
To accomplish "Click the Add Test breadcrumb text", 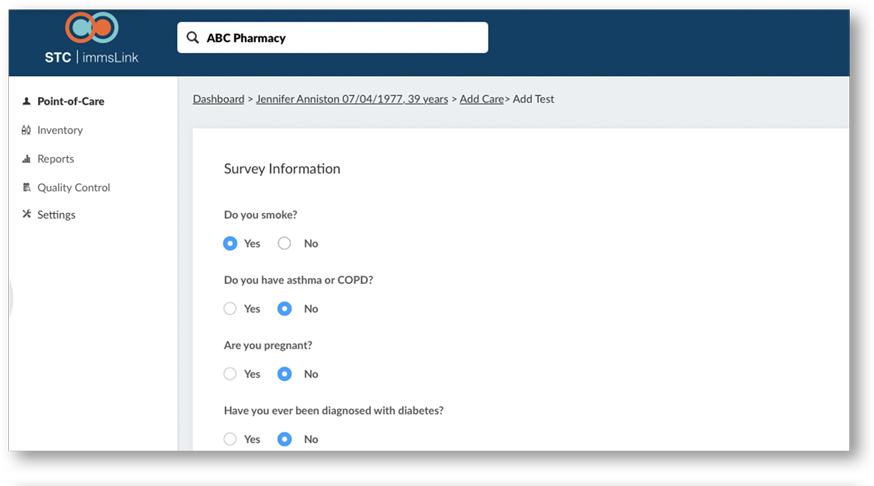I will pyautogui.click(x=533, y=99).
